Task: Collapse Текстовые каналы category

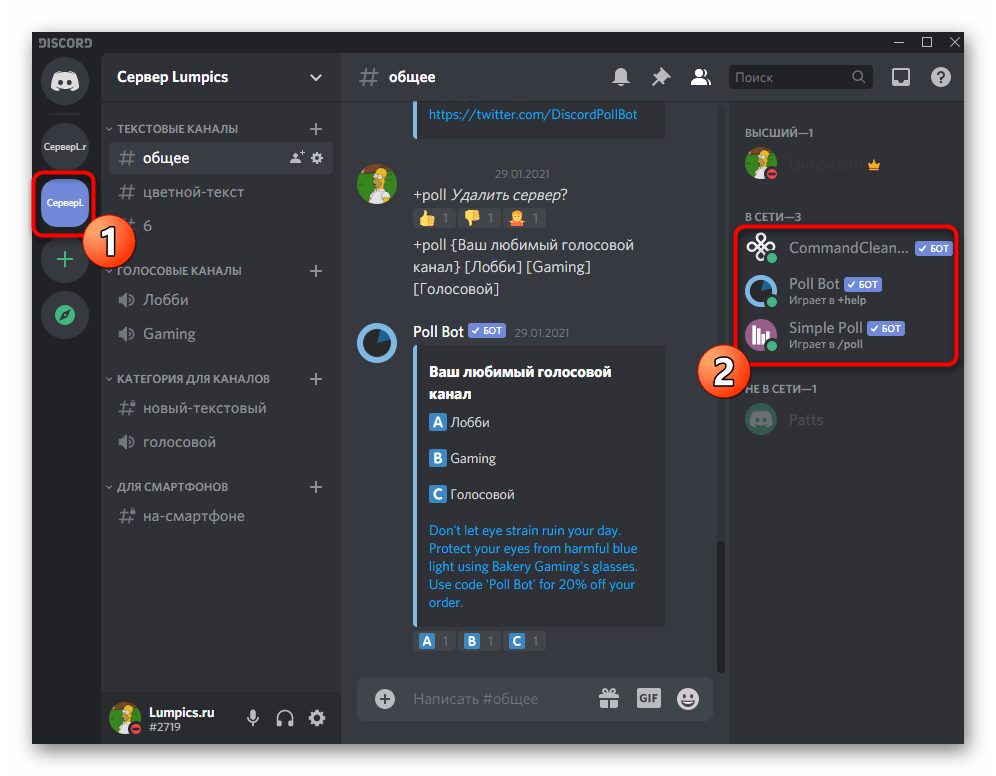Action: coord(172,129)
